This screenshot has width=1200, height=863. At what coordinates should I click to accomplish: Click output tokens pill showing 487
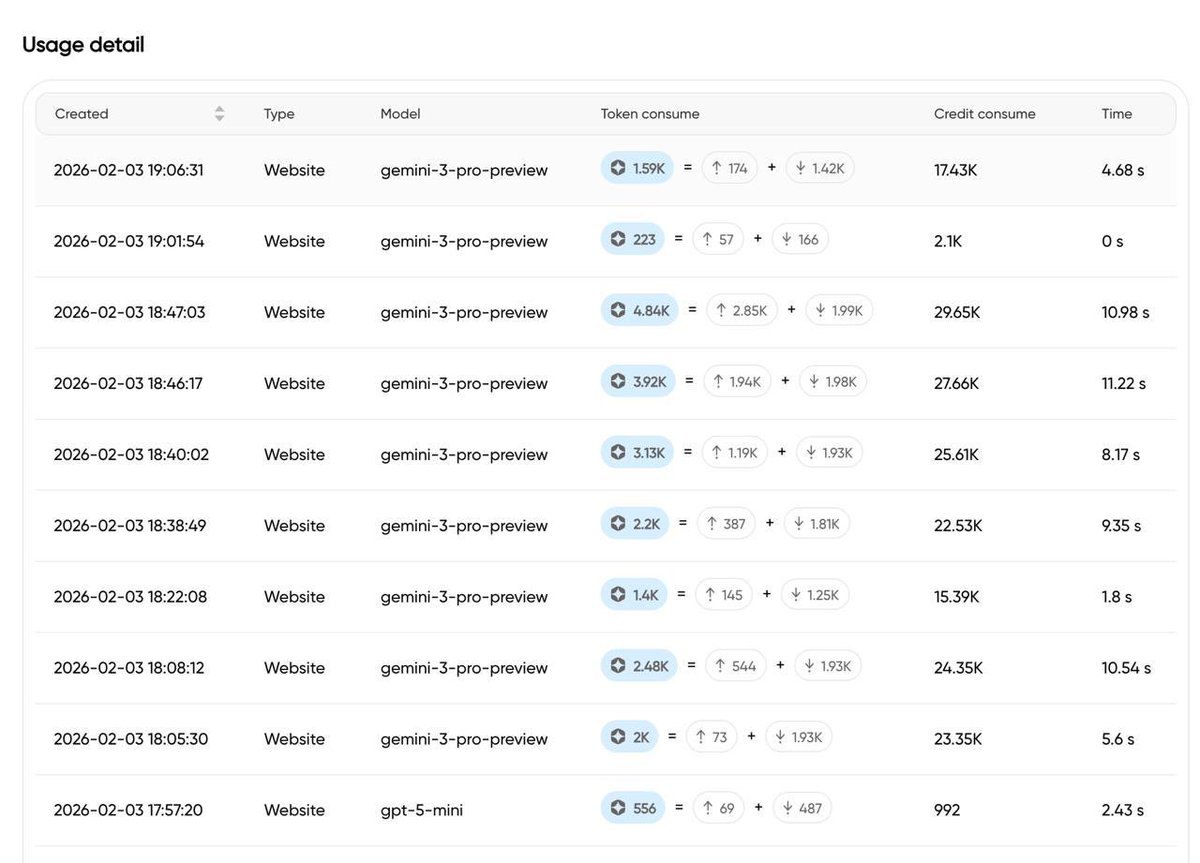coord(802,808)
